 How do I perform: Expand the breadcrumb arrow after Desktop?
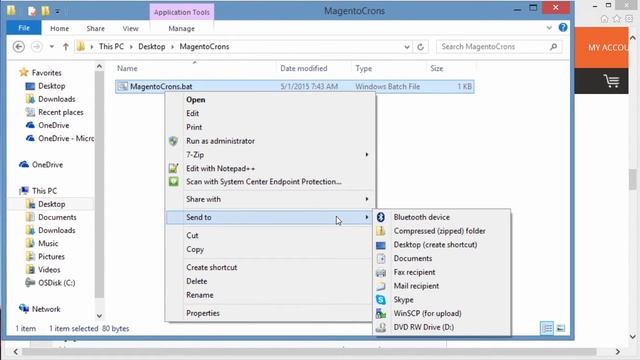coord(172,47)
